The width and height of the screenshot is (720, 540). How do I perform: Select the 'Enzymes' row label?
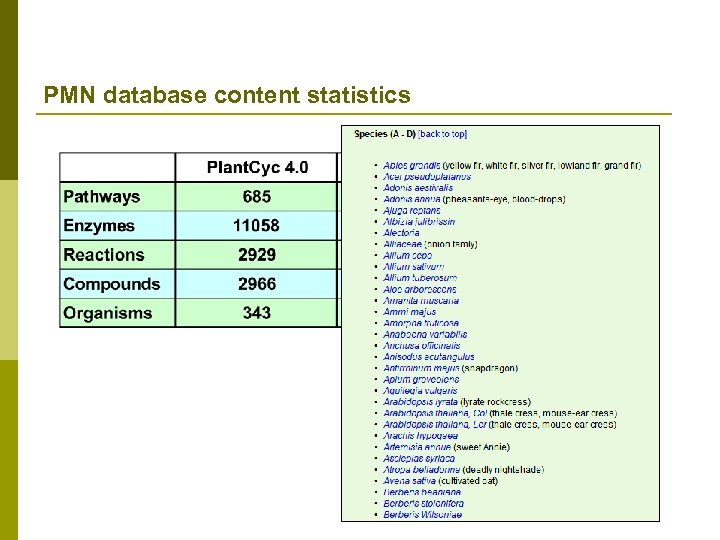(x=99, y=225)
